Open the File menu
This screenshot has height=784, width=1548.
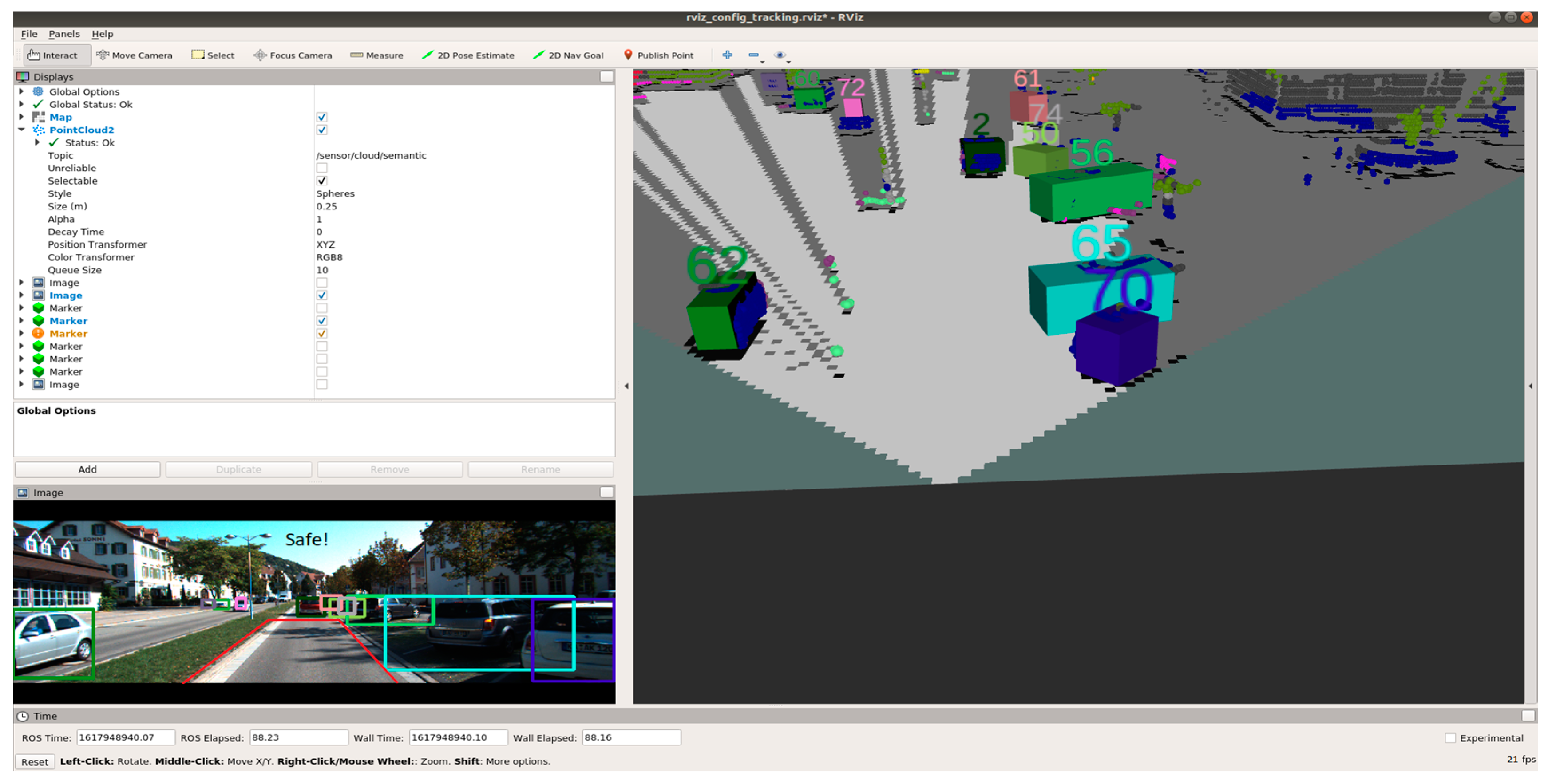[x=28, y=34]
